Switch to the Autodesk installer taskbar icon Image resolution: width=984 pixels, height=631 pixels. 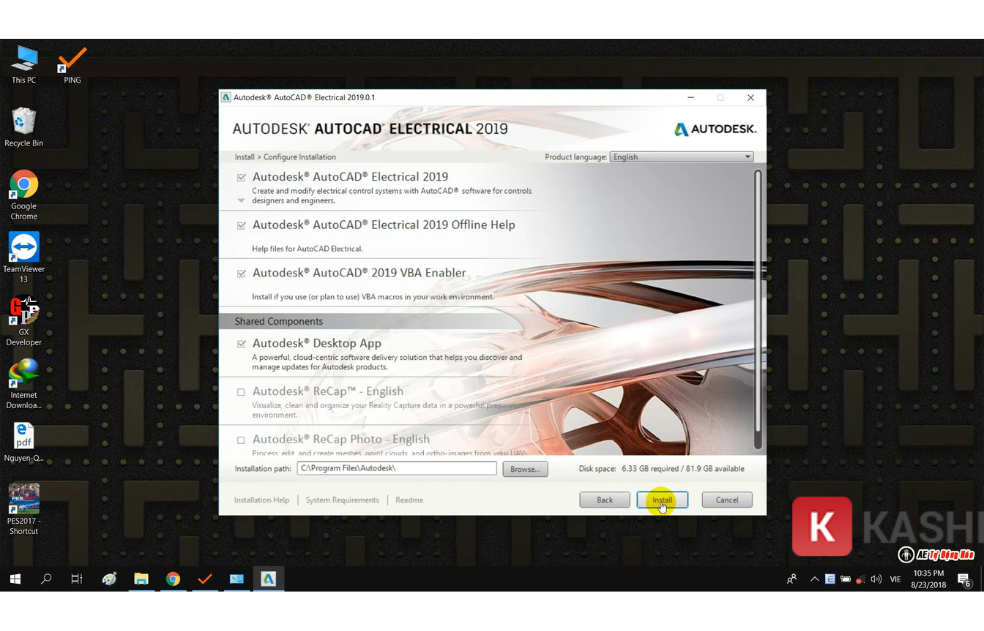point(269,579)
